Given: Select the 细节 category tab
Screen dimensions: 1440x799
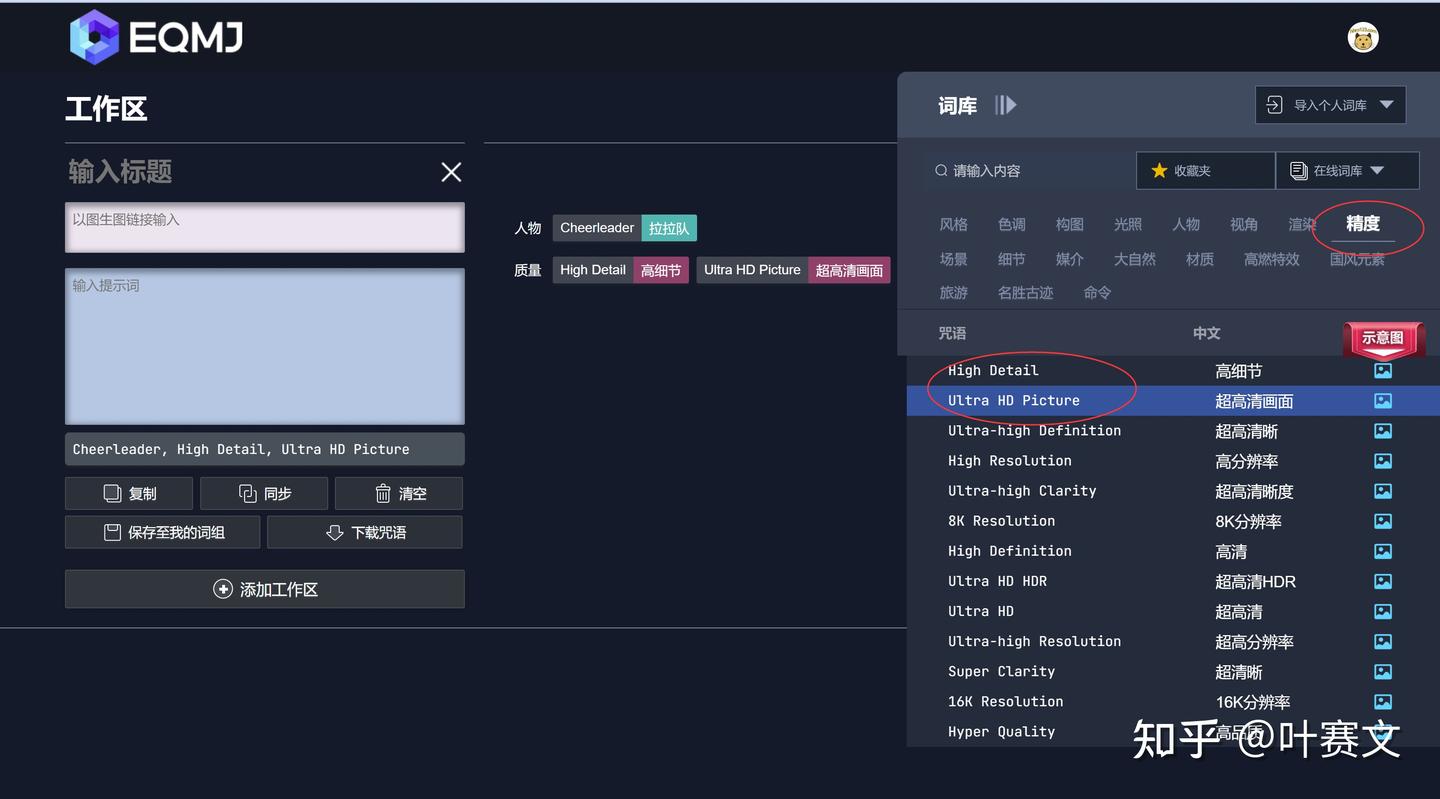Looking at the screenshot, I should click(x=1011, y=259).
